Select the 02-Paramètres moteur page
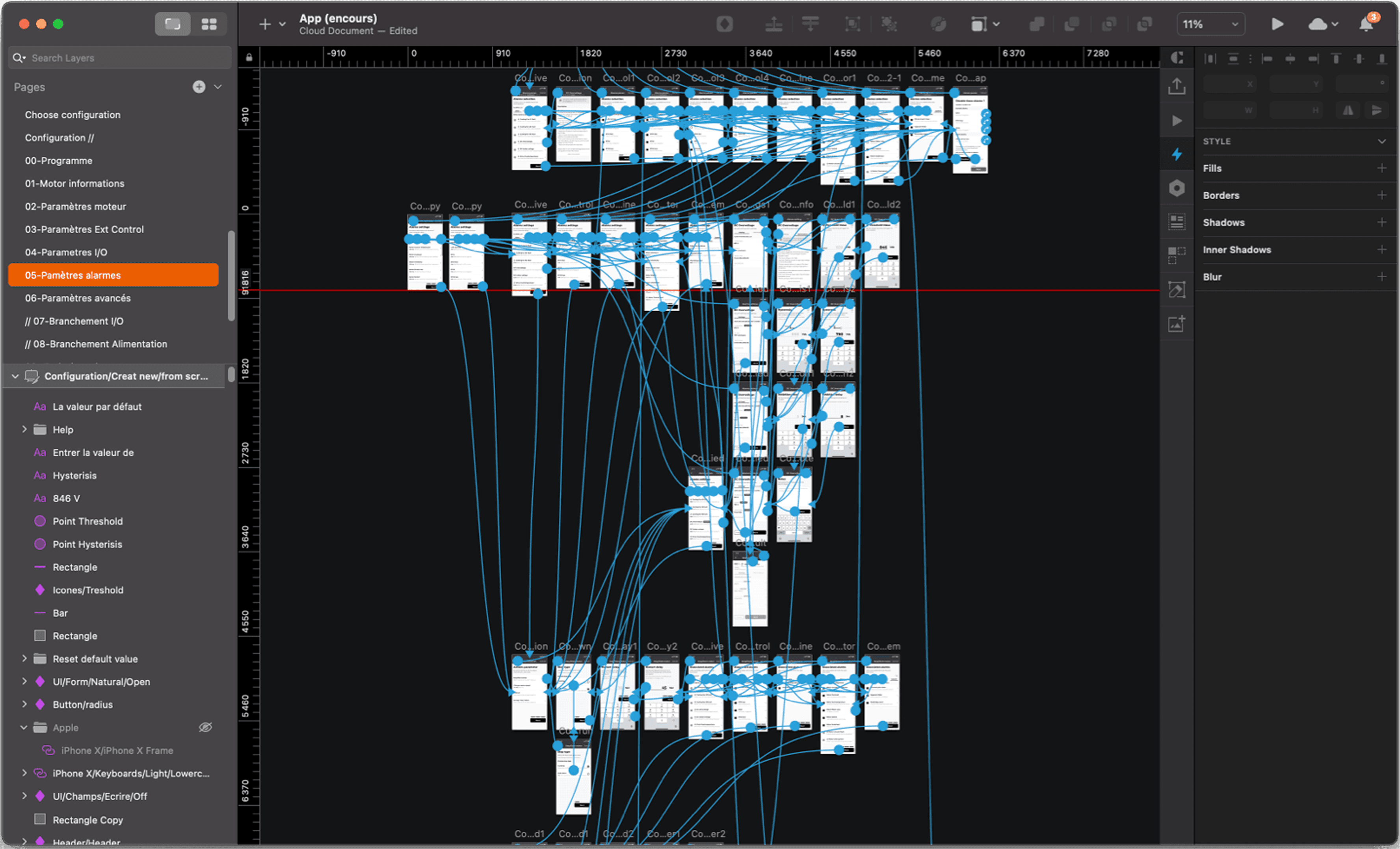Screen dimensions: 1400x849 tap(76, 206)
